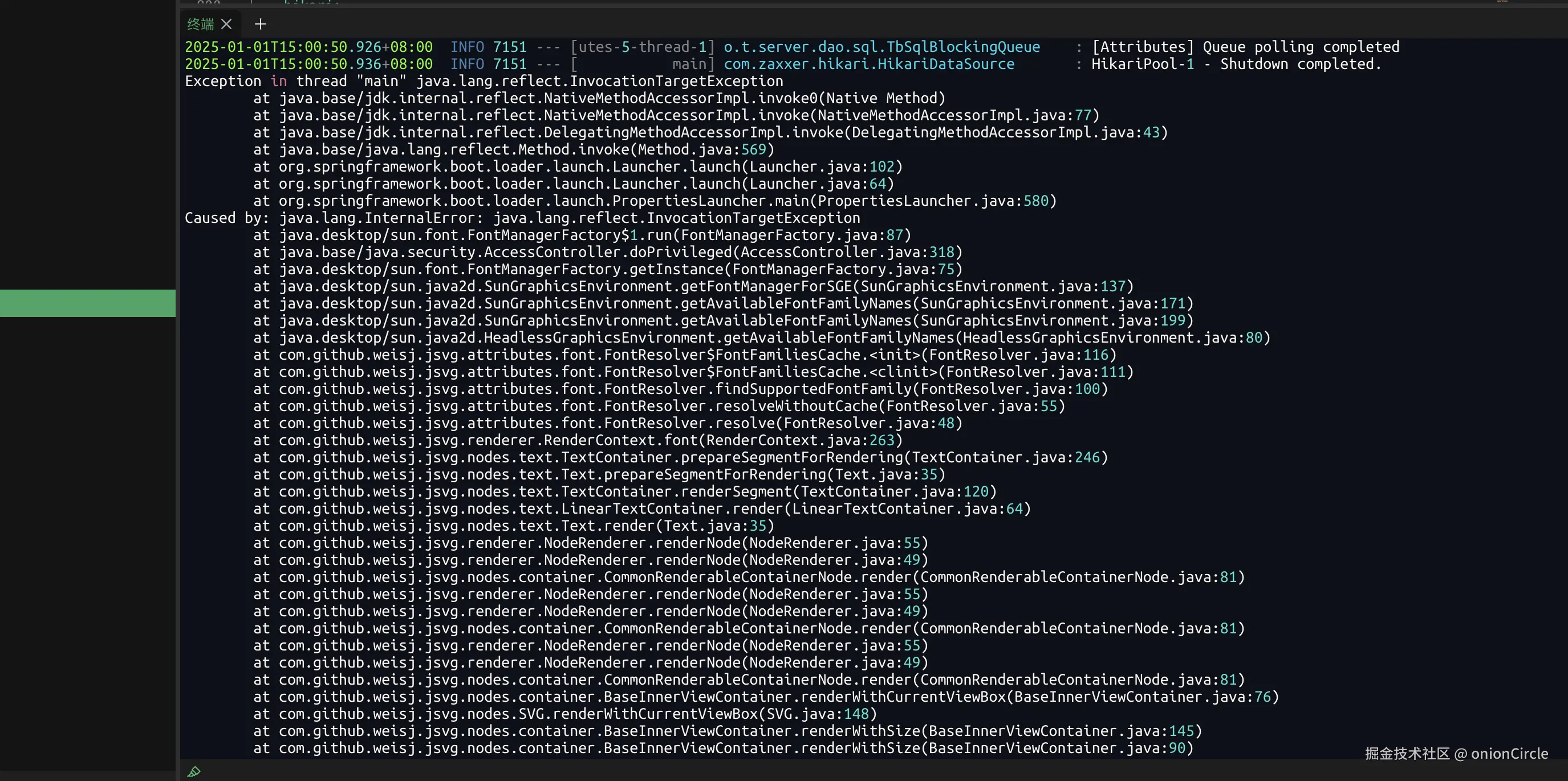Open a new terminal with plus icon
Screen dimensions: 1568x781
click(261, 24)
